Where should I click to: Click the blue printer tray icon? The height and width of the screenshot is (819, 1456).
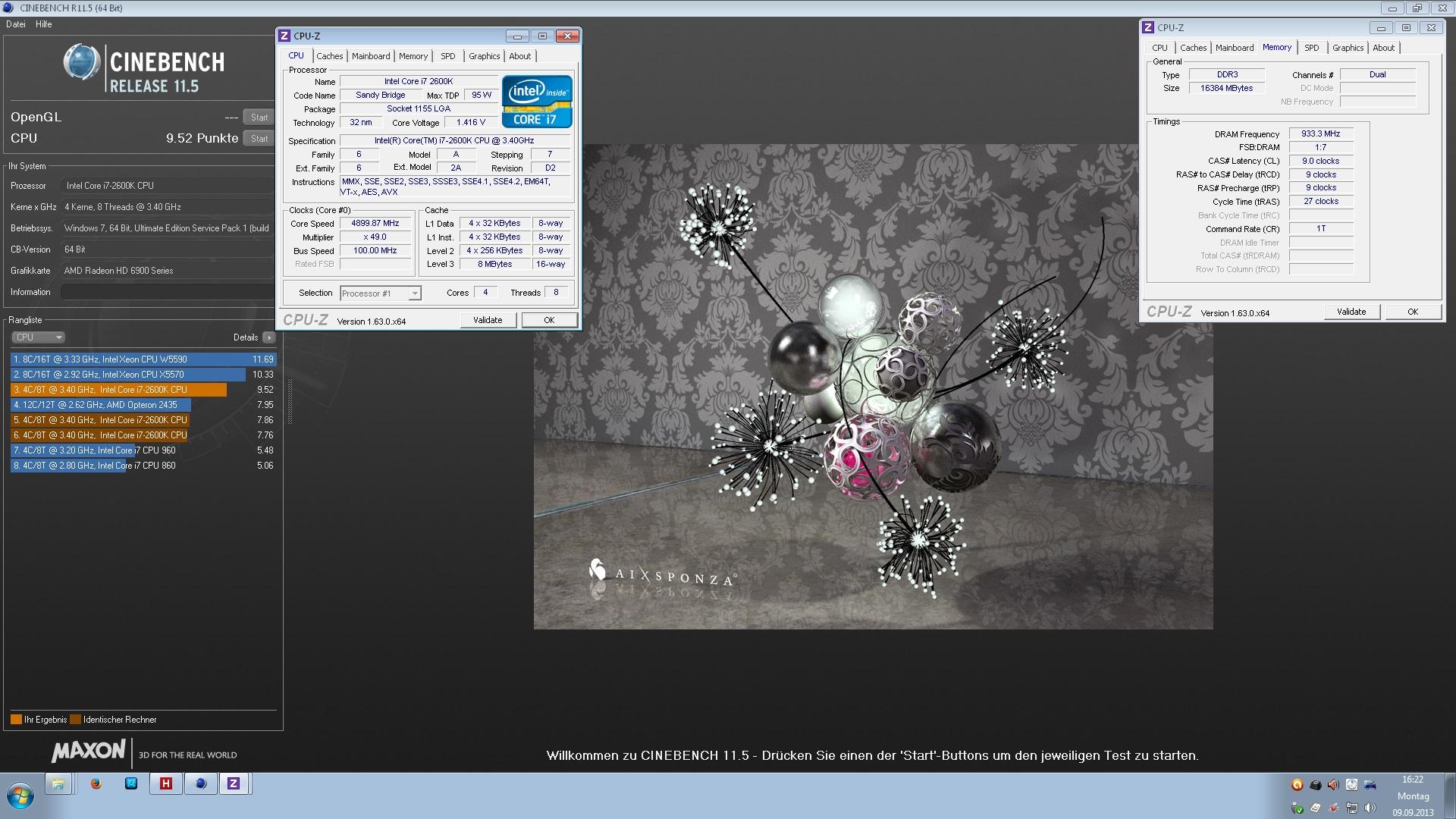pyautogui.click(x=1370, y=785)
